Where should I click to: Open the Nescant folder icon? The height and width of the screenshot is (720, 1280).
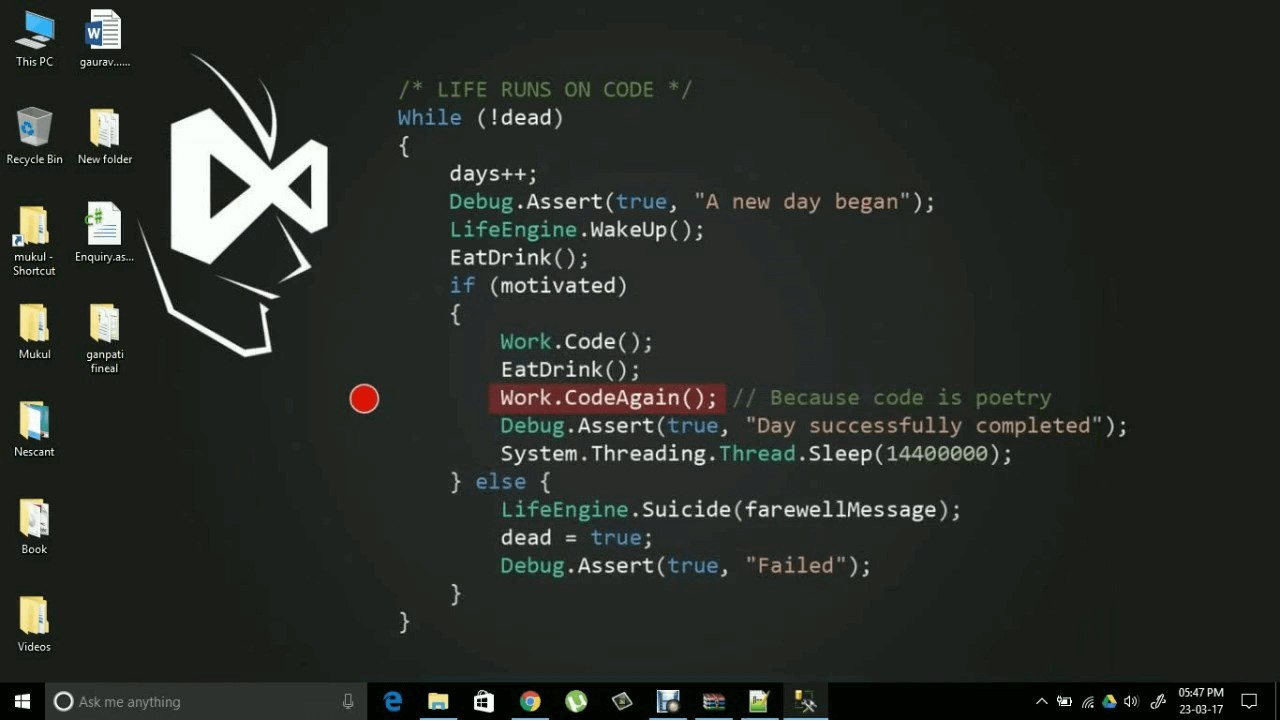click(34, 429)
